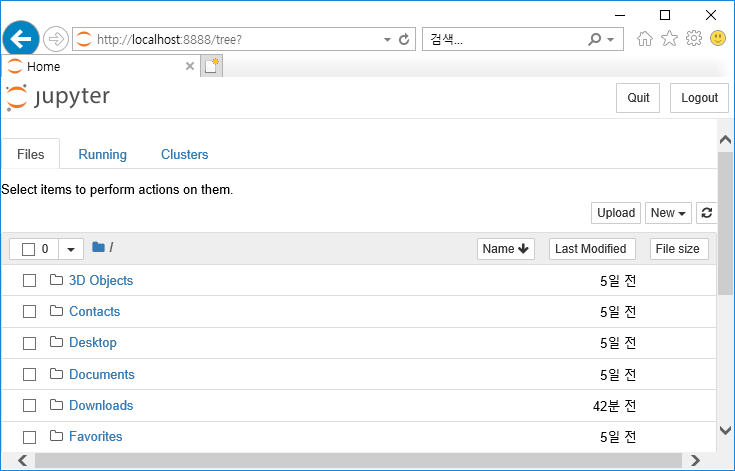Close the Home browser tab
Image resolution: width=735 pixels, height=471 pixels.
point(190,66)
